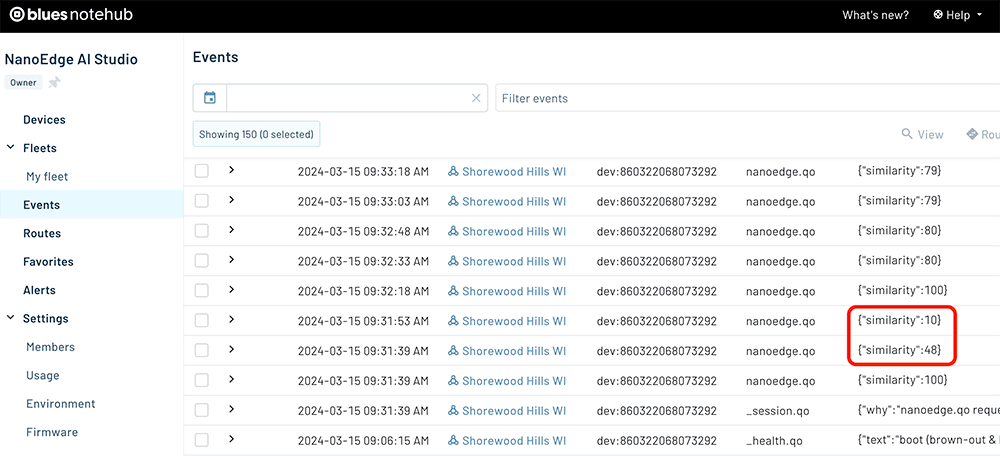
Task: Check the box for the 09:32:33 AM event
Action: click(202, 260)
